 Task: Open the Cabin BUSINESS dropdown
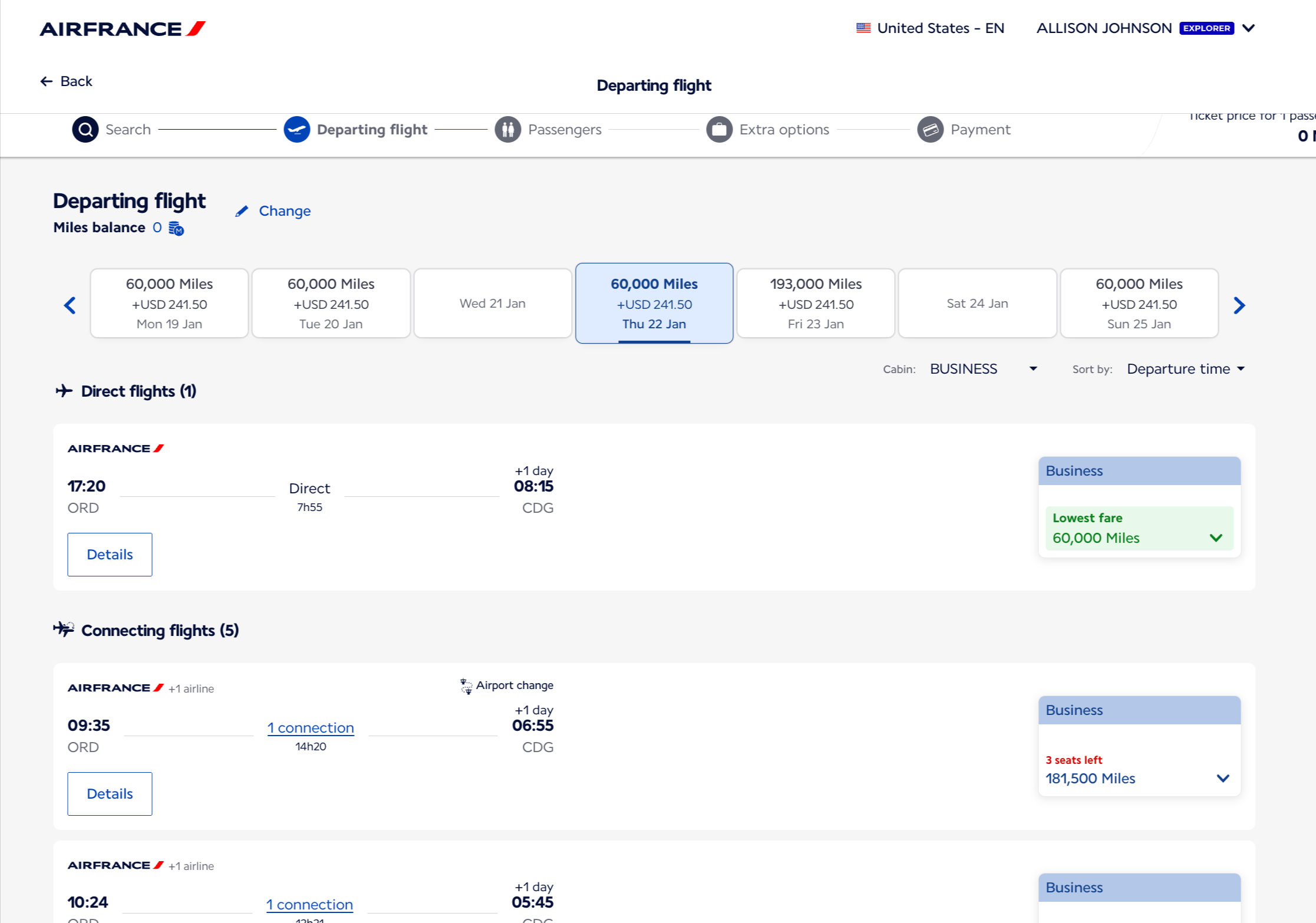point(984,369)
